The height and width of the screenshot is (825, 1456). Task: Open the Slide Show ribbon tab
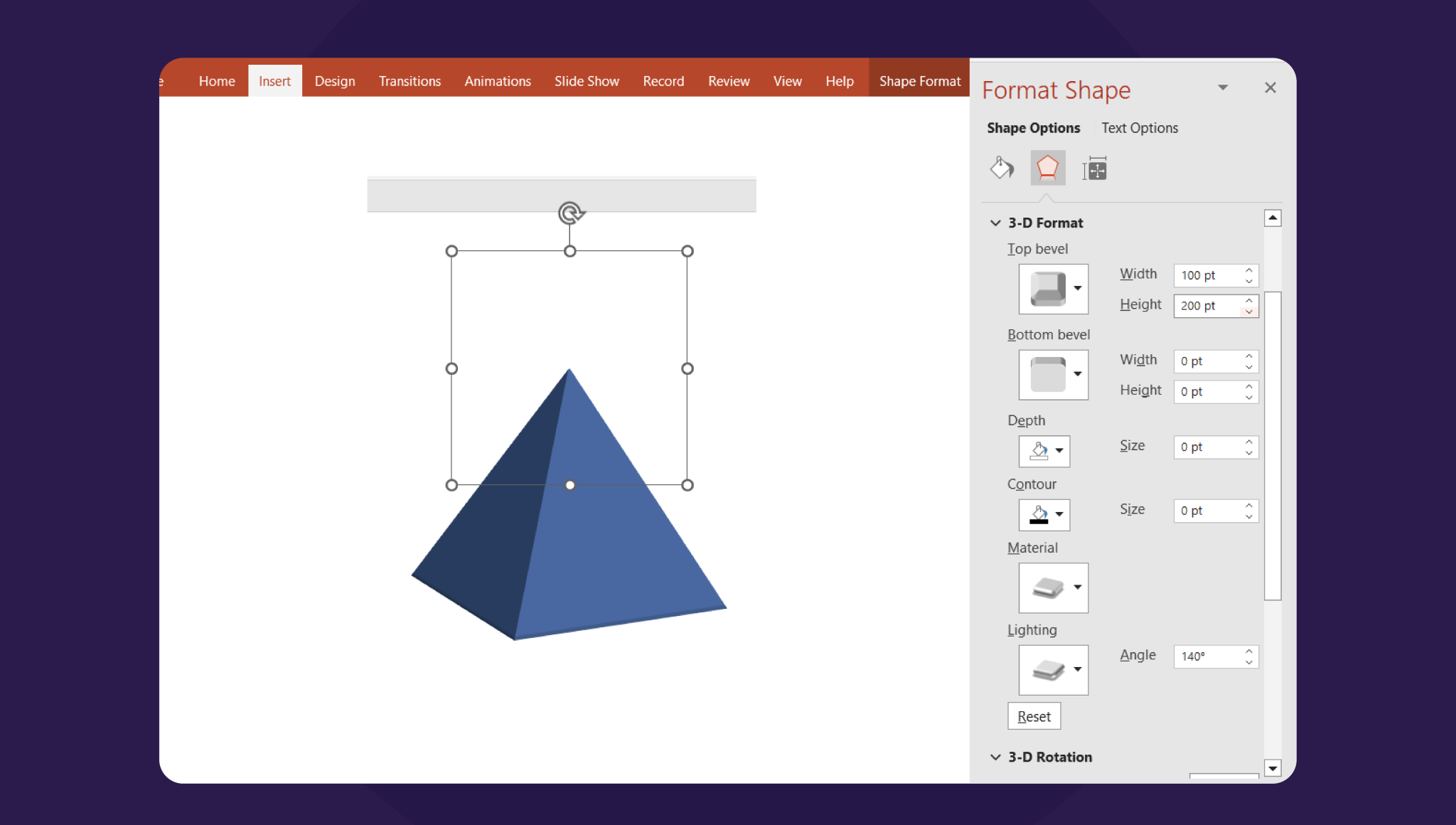(587, 80)
